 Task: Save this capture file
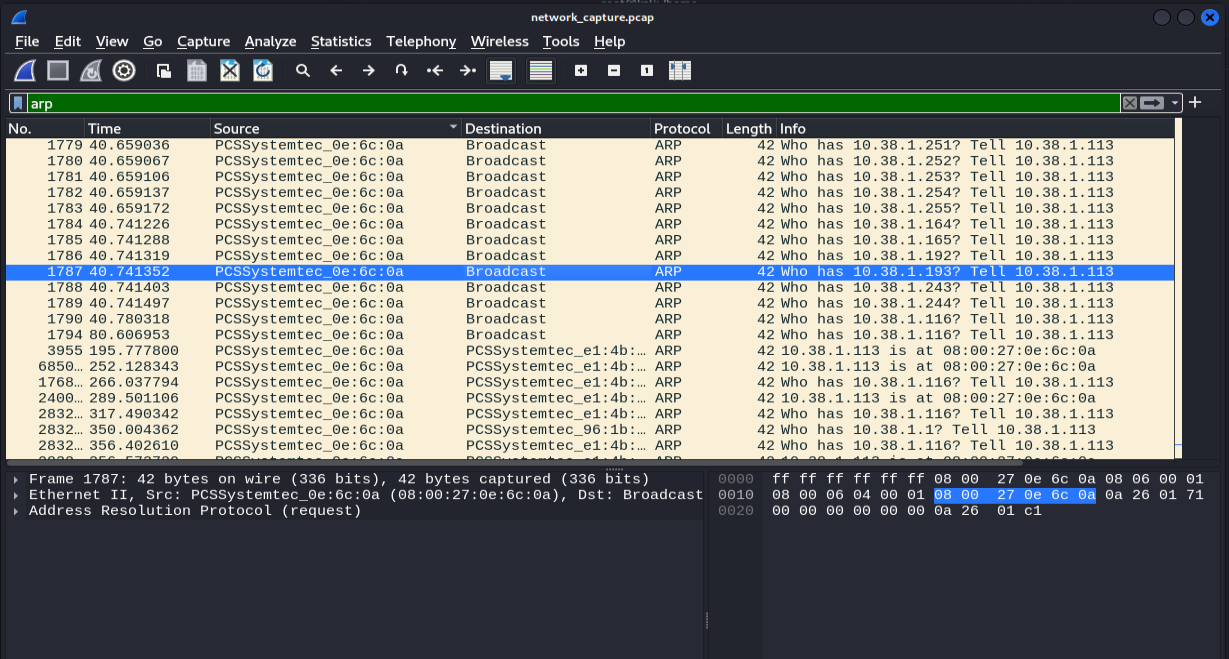[197, 71]
